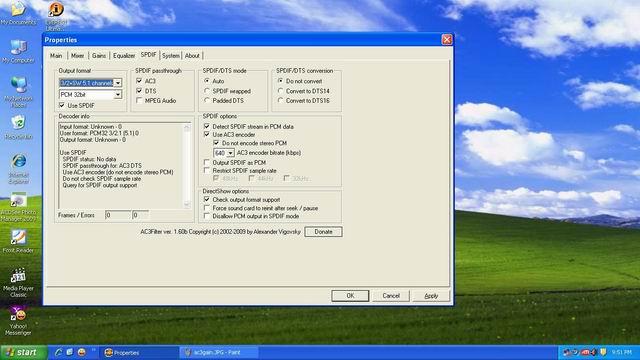Open the My Computer desktop icon
The height and width of the screenshot is (360, 640).
coord(18,51)
